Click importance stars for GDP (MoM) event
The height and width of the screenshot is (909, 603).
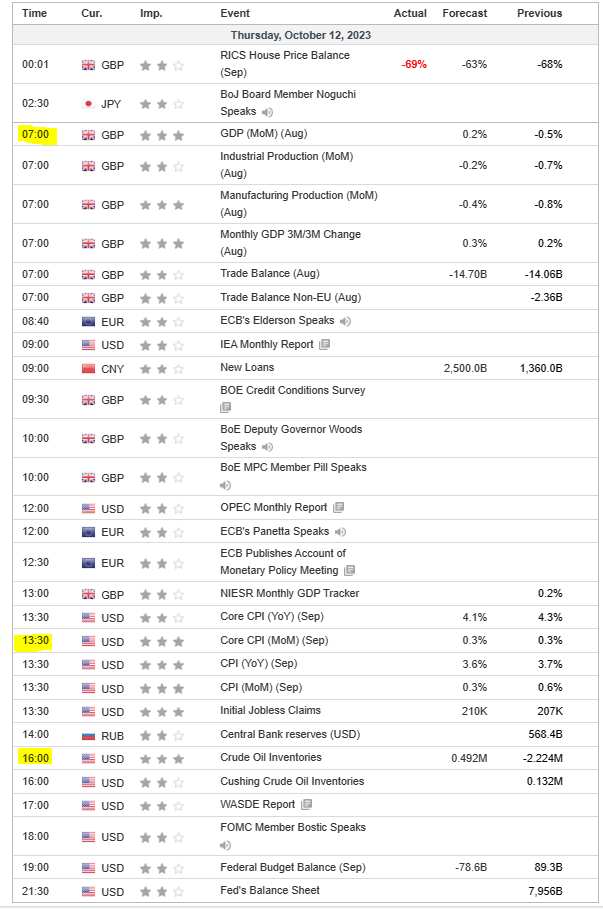pyautogui.click(x=161, y=135)
